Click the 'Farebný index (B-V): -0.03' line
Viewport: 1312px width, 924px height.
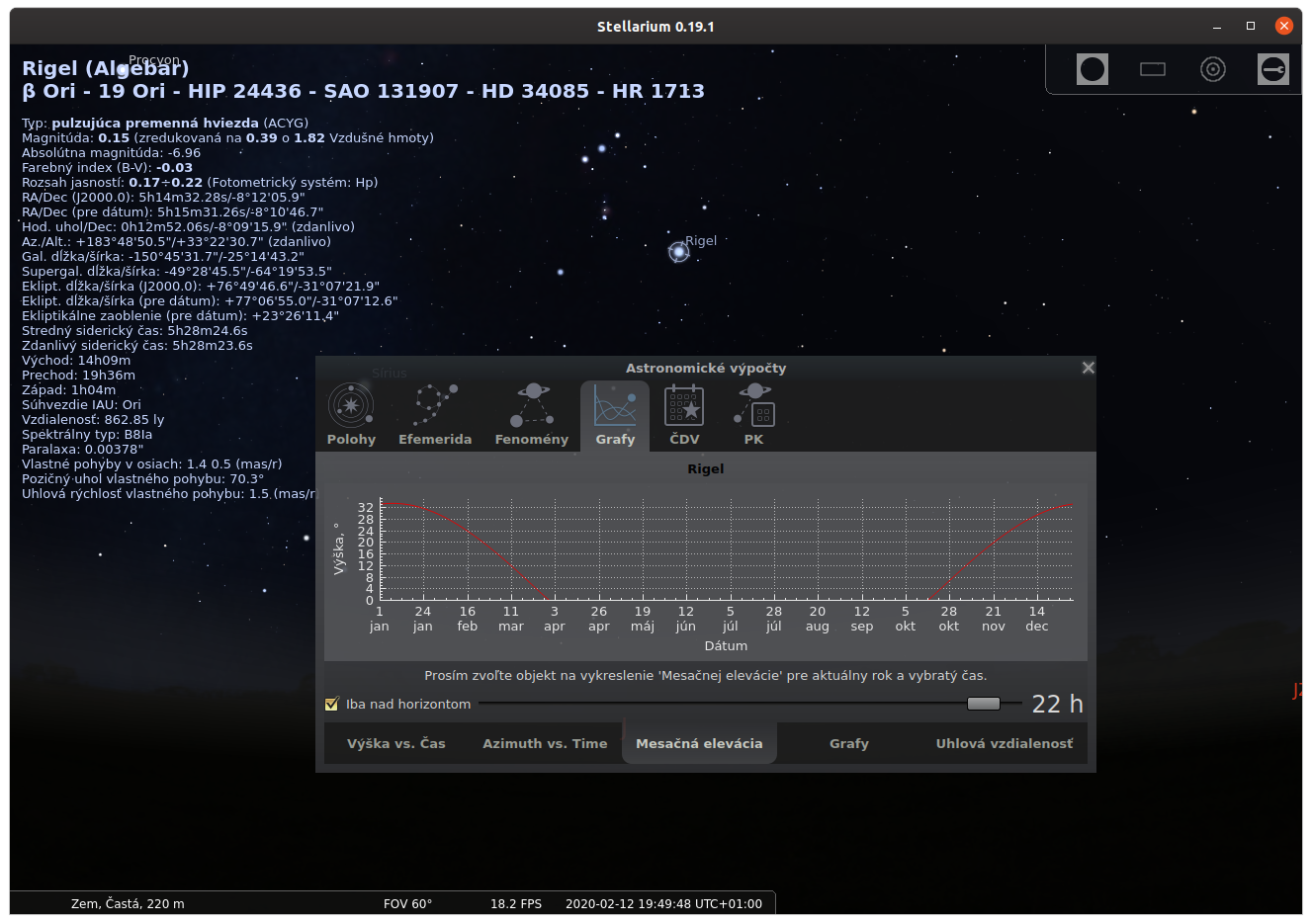[107, 167]
